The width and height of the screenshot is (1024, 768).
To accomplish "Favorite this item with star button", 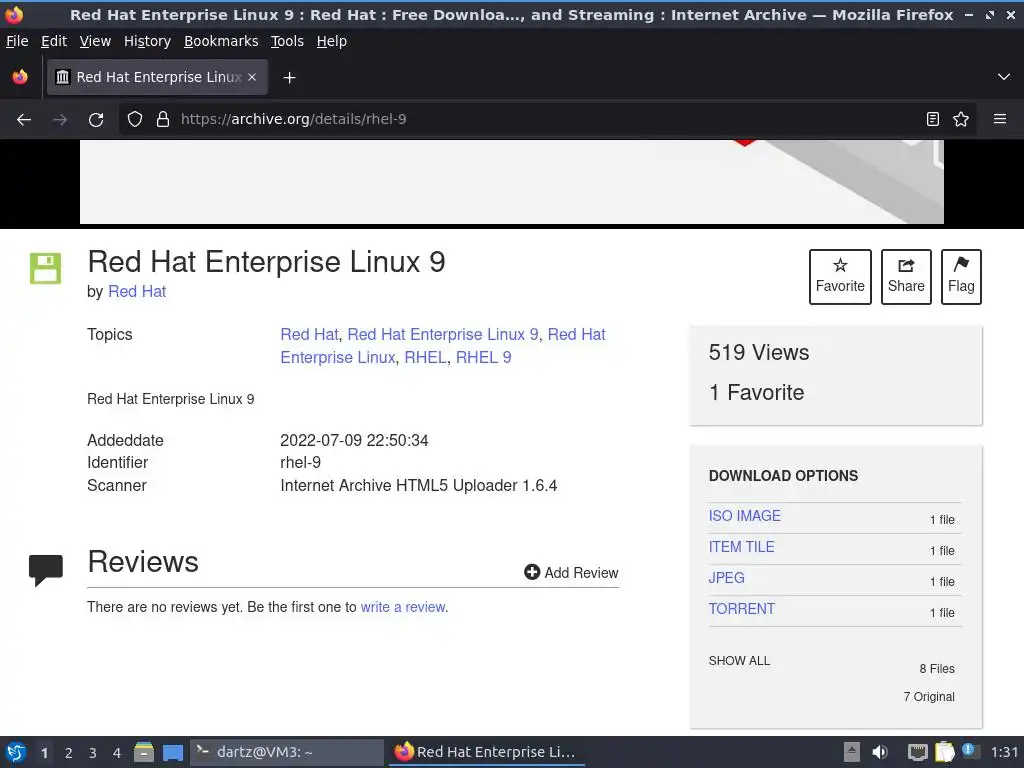I will [840, 277].
